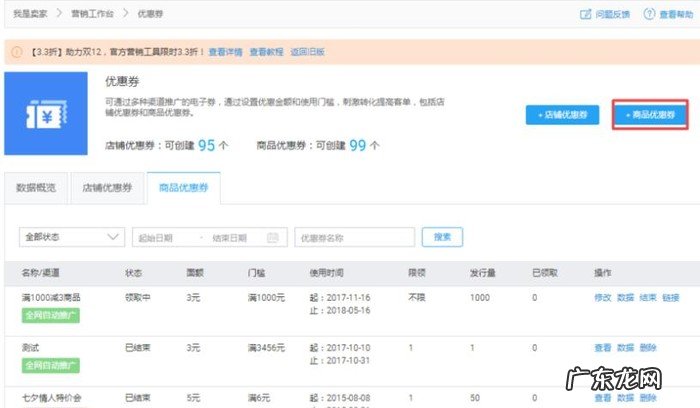The width and height of the screenshot is (700, 408).
Task: Click the 95 shop coupon quota number
Action: (207, 146)
